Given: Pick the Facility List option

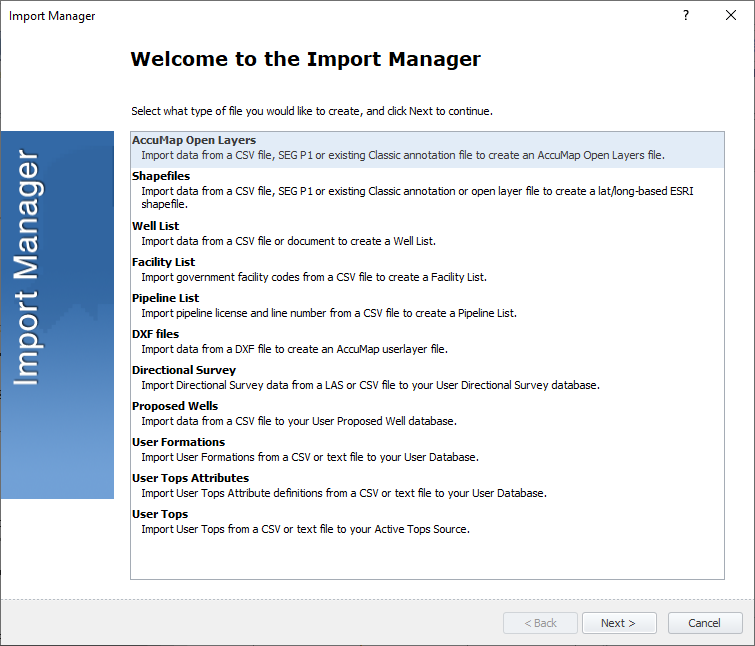Looking at the screenshot, I should point(163,262).
